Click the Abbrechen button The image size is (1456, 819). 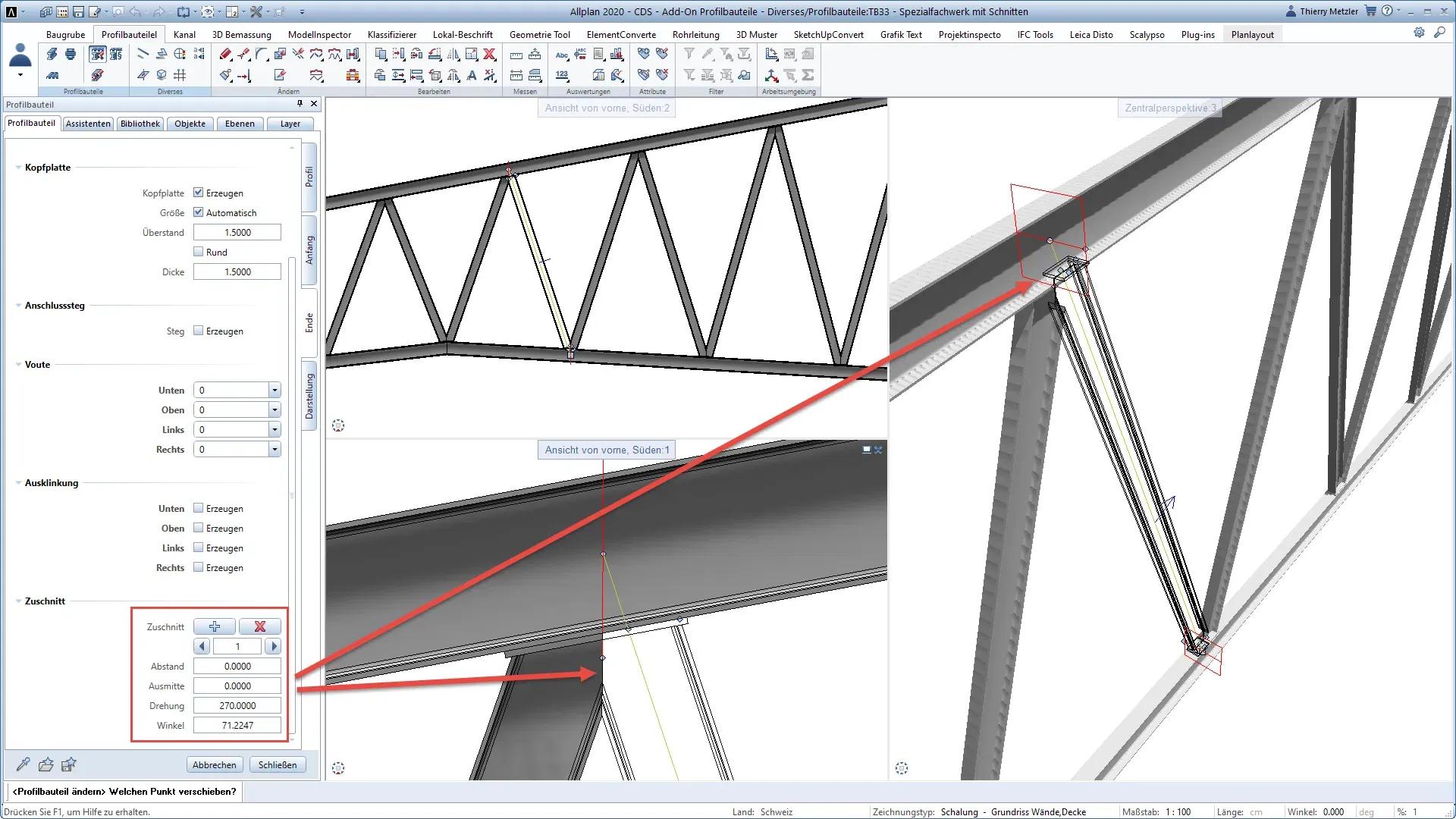(214, 764)
